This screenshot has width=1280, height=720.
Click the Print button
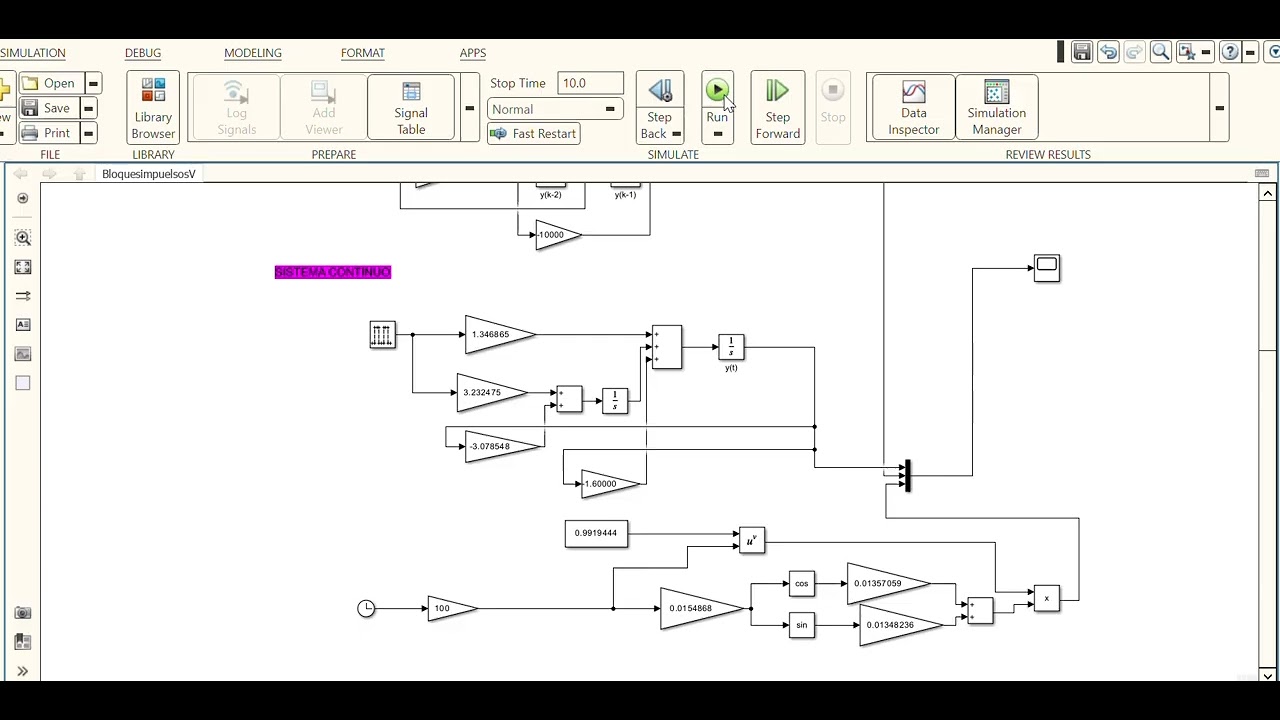(x=48, y=133)
